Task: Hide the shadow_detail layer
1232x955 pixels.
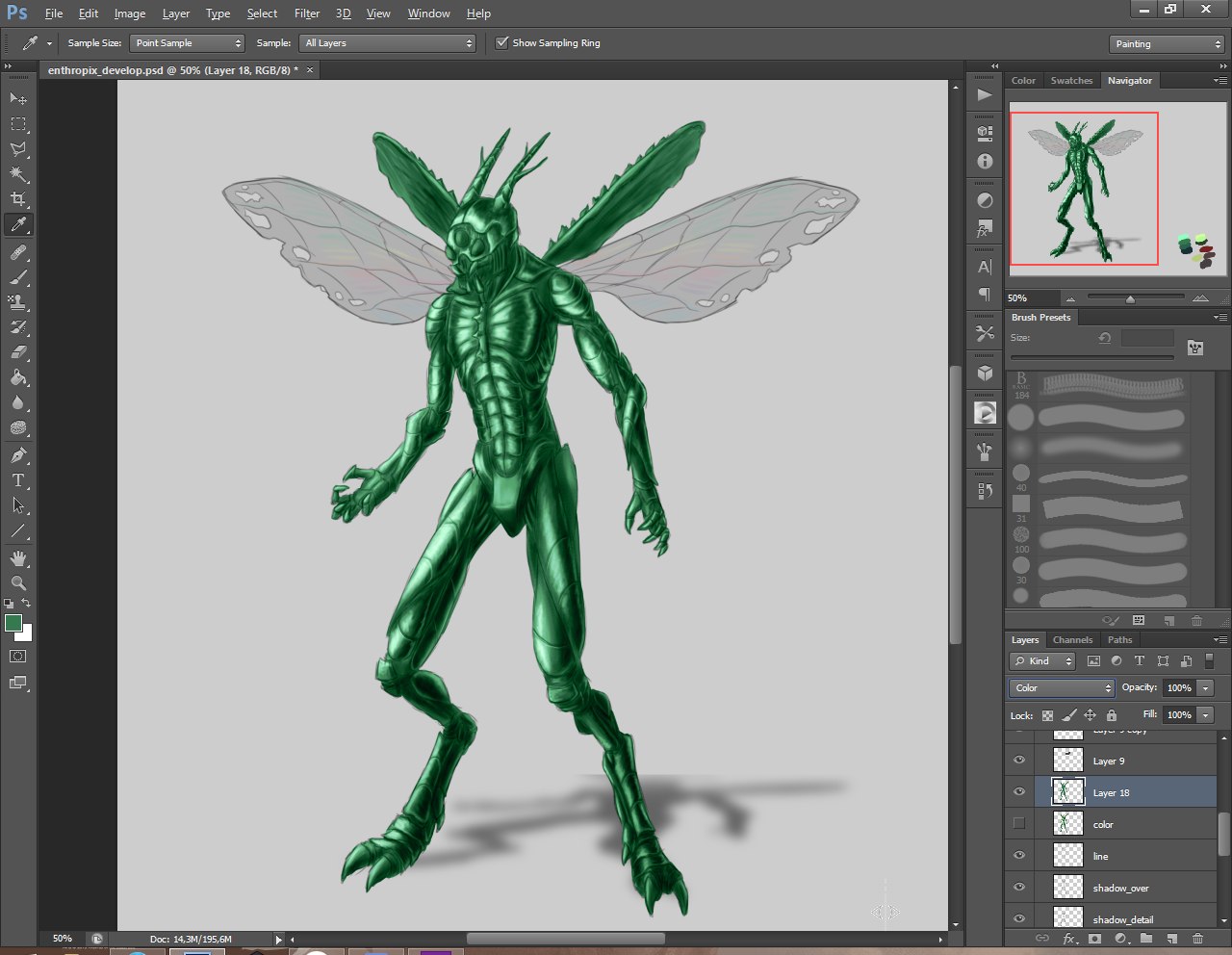Action: coord(1019,919)
